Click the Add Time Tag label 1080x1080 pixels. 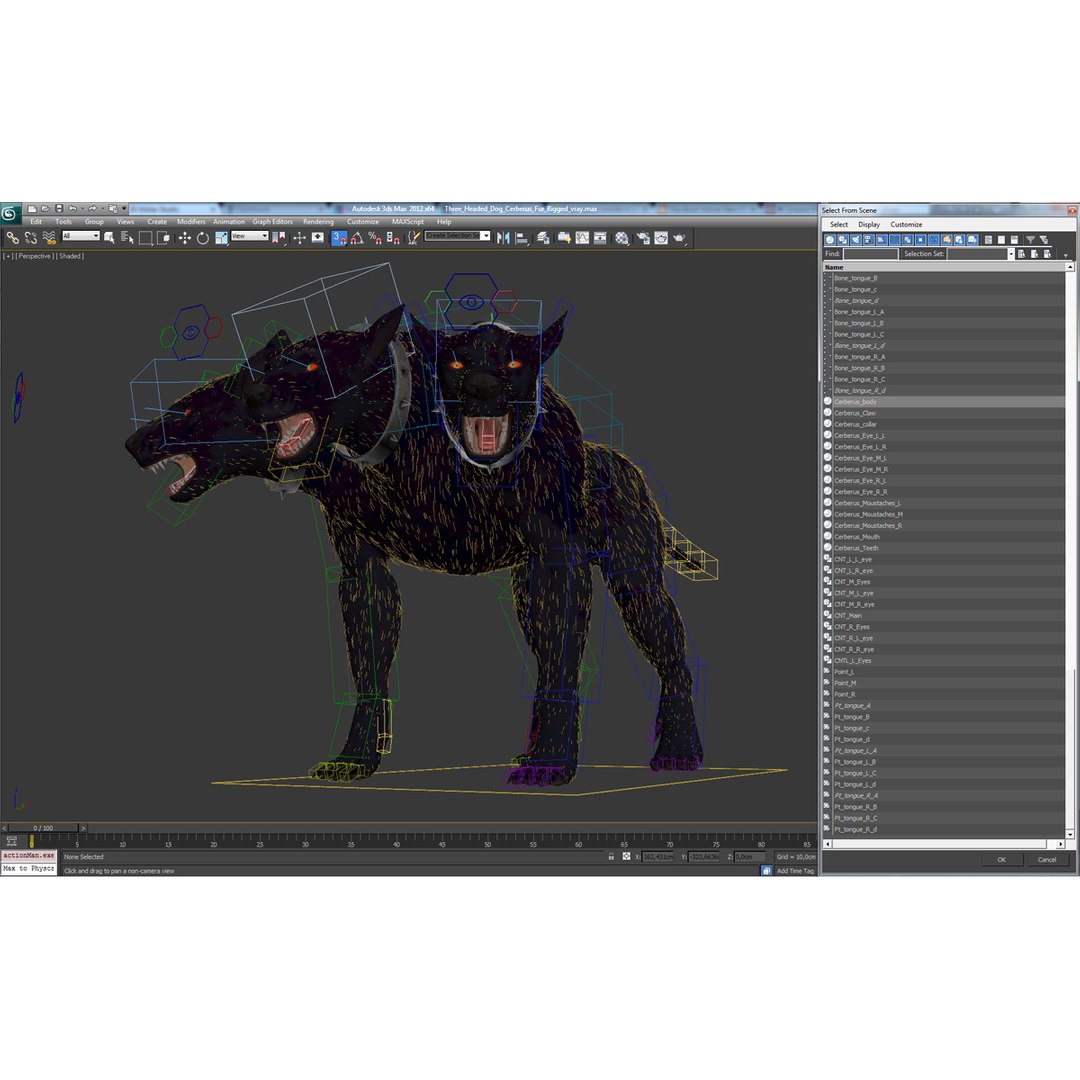coord(795,871)
